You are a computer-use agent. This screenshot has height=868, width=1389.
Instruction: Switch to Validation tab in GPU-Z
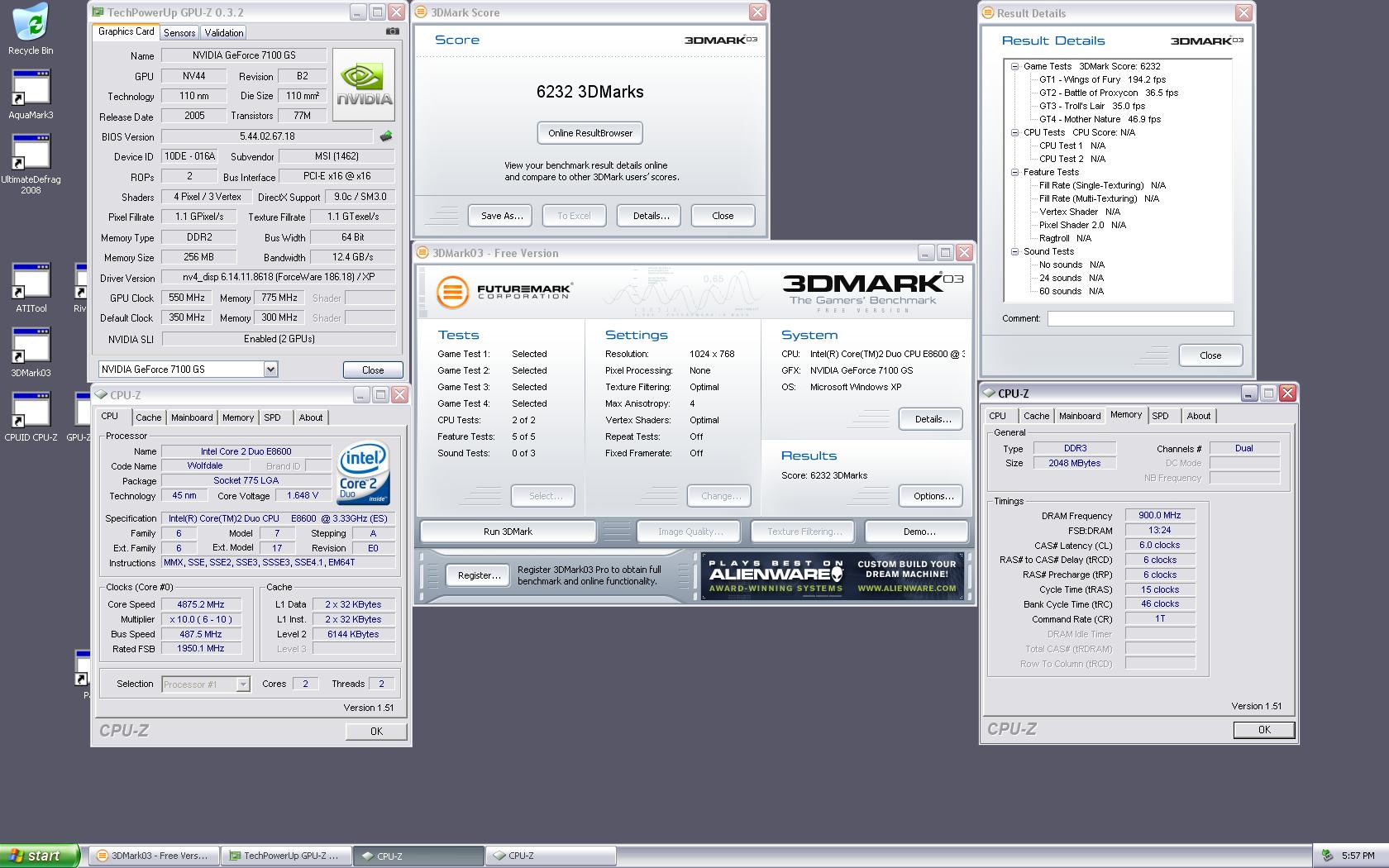[x=224, y=33]
